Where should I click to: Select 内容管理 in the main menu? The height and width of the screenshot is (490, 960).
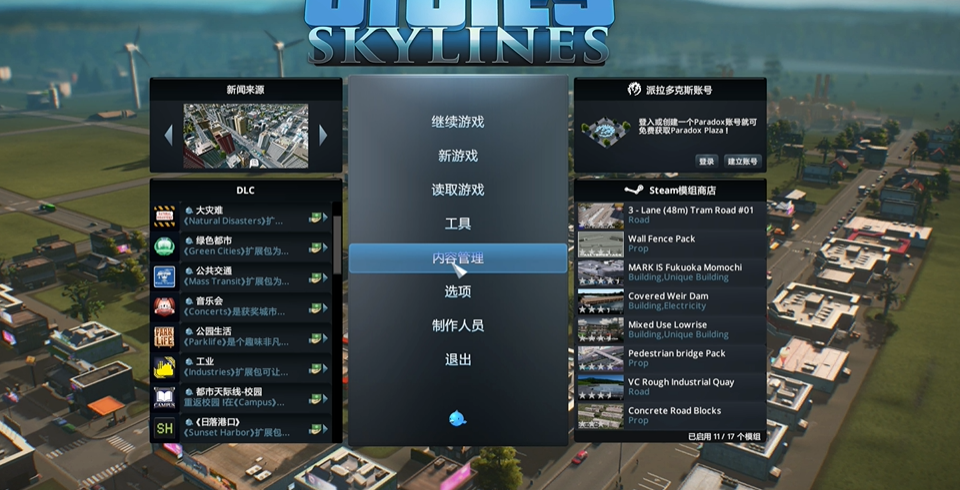point(457,258)
